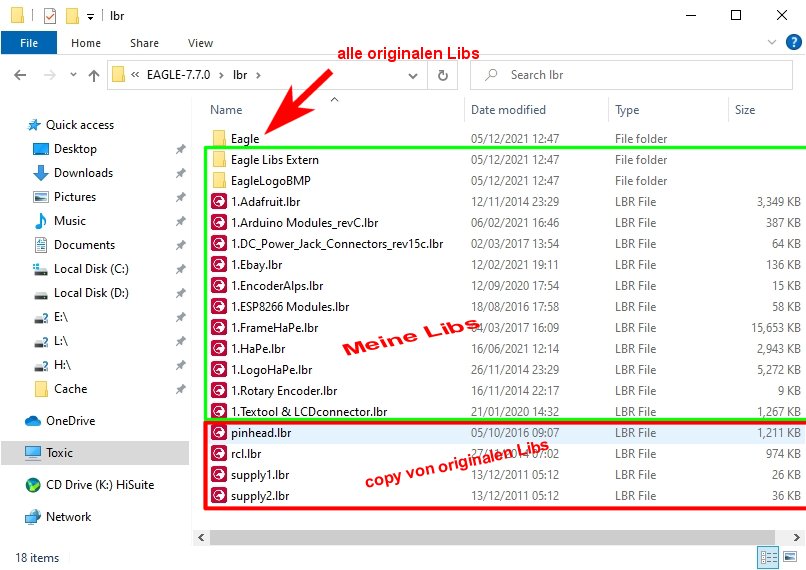Screen dimensions: 806x570
Task: Unpin Documents using its pin icon
Action: [x=180, y=245]
